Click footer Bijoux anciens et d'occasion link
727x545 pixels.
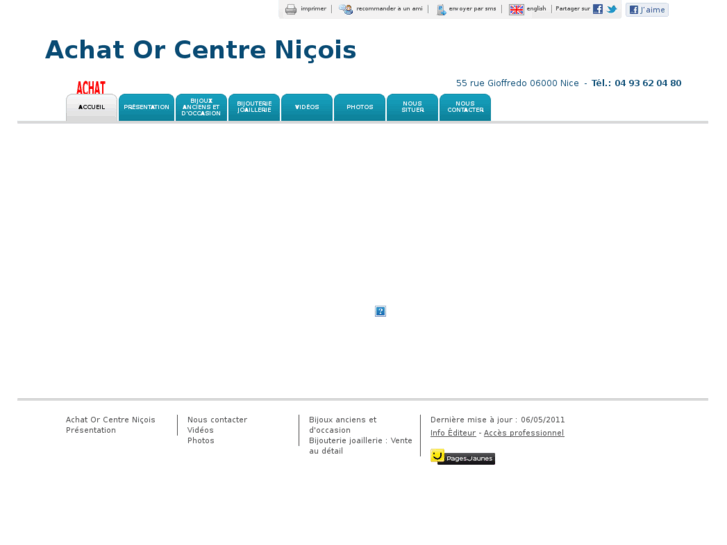pyautogui.click(x=343, y=425)
